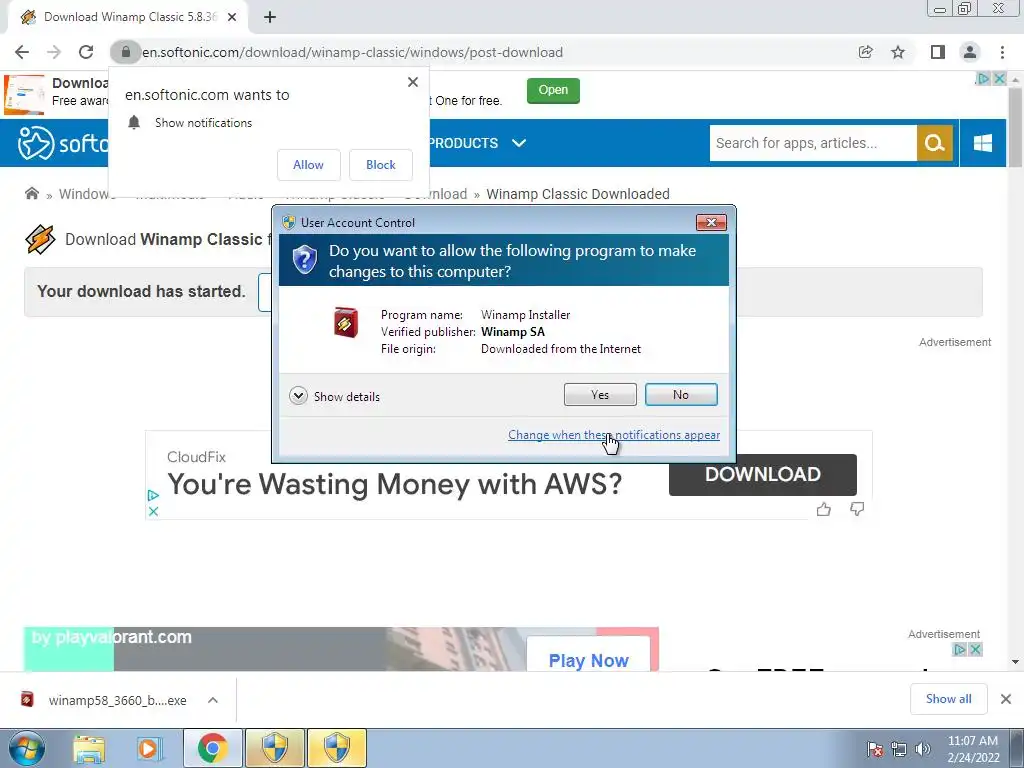Viewport: 1024px width, 768px height.
Task: Click the Softonic logo
Action: pyautogui.click(x=62, y=143)
